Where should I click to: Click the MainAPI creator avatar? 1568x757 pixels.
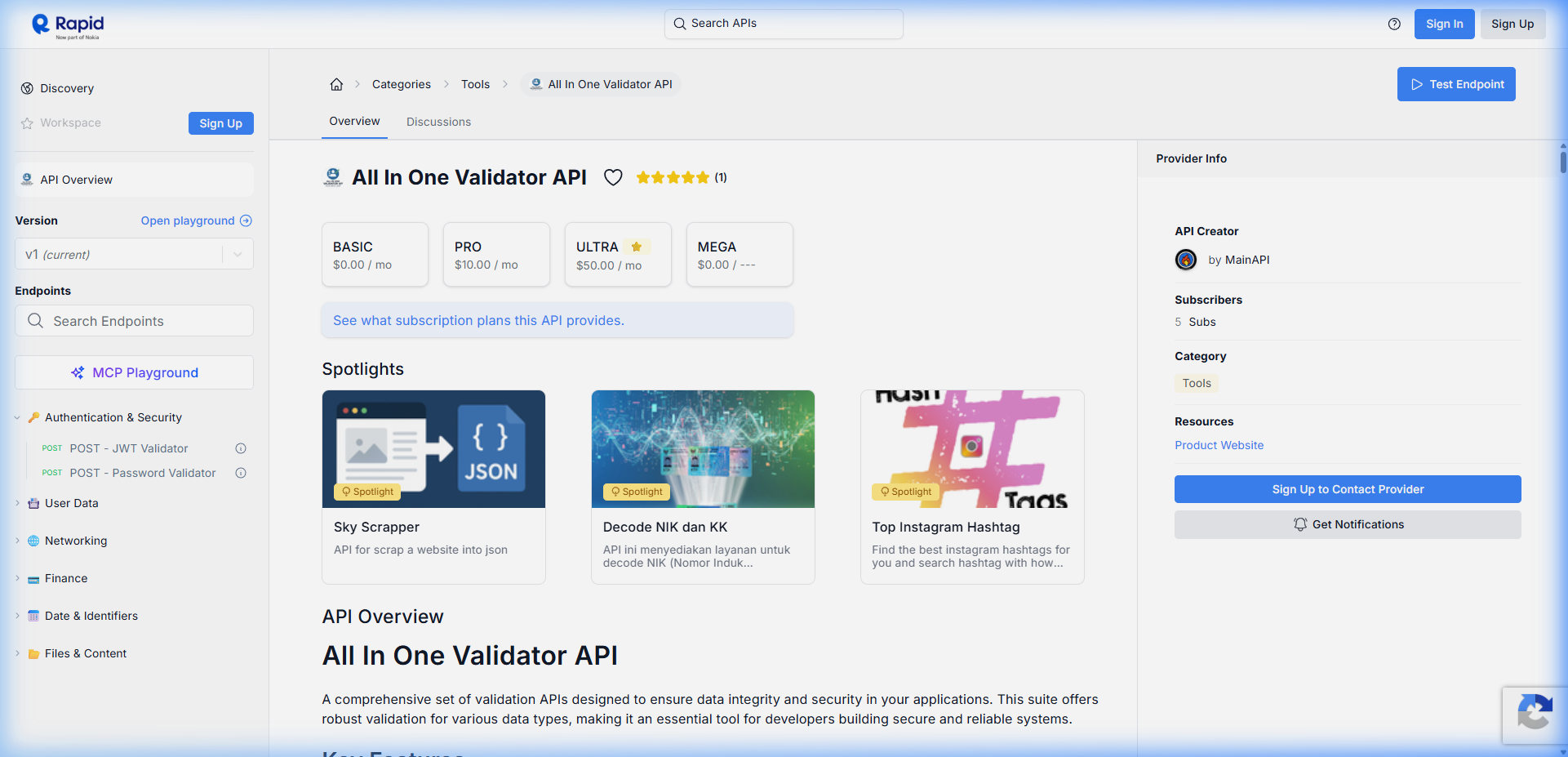pyautogui.click(x=1186, y=260)
